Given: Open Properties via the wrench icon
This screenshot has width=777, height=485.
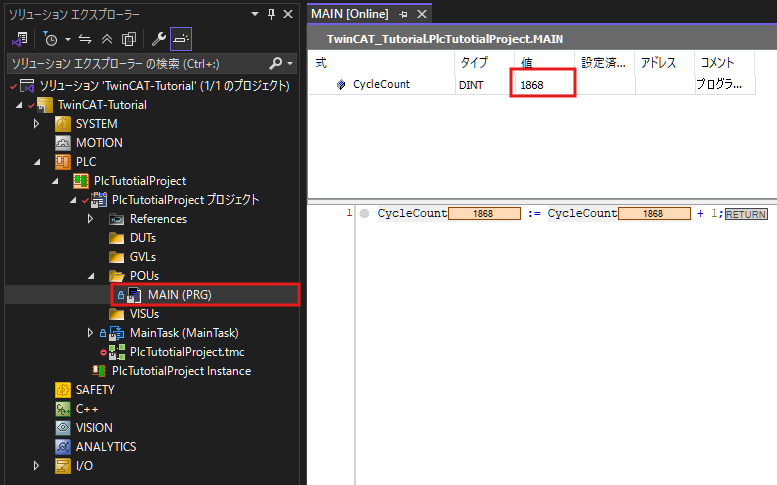Looking at the screenshot, I should pyautogui.click(x=158, y=39).
